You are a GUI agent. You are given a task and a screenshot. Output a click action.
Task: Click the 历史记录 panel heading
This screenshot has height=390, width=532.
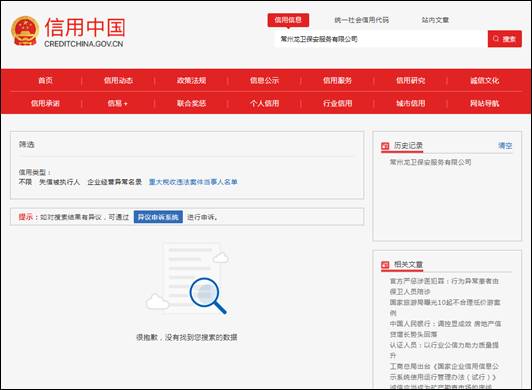(408, 146)
